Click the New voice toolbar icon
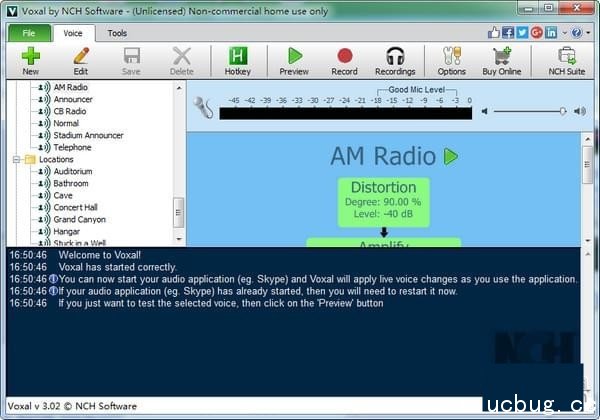 click(x=30, y=58)
